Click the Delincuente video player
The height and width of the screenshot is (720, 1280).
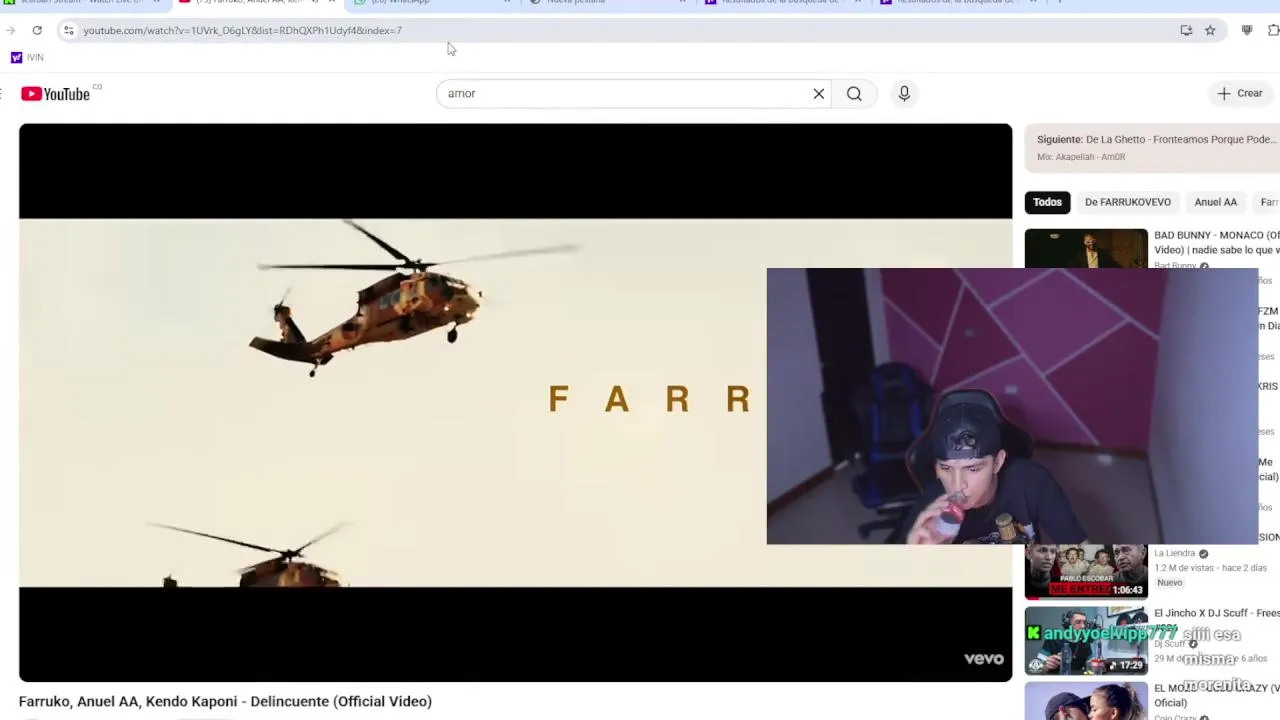tap(515, 402)
